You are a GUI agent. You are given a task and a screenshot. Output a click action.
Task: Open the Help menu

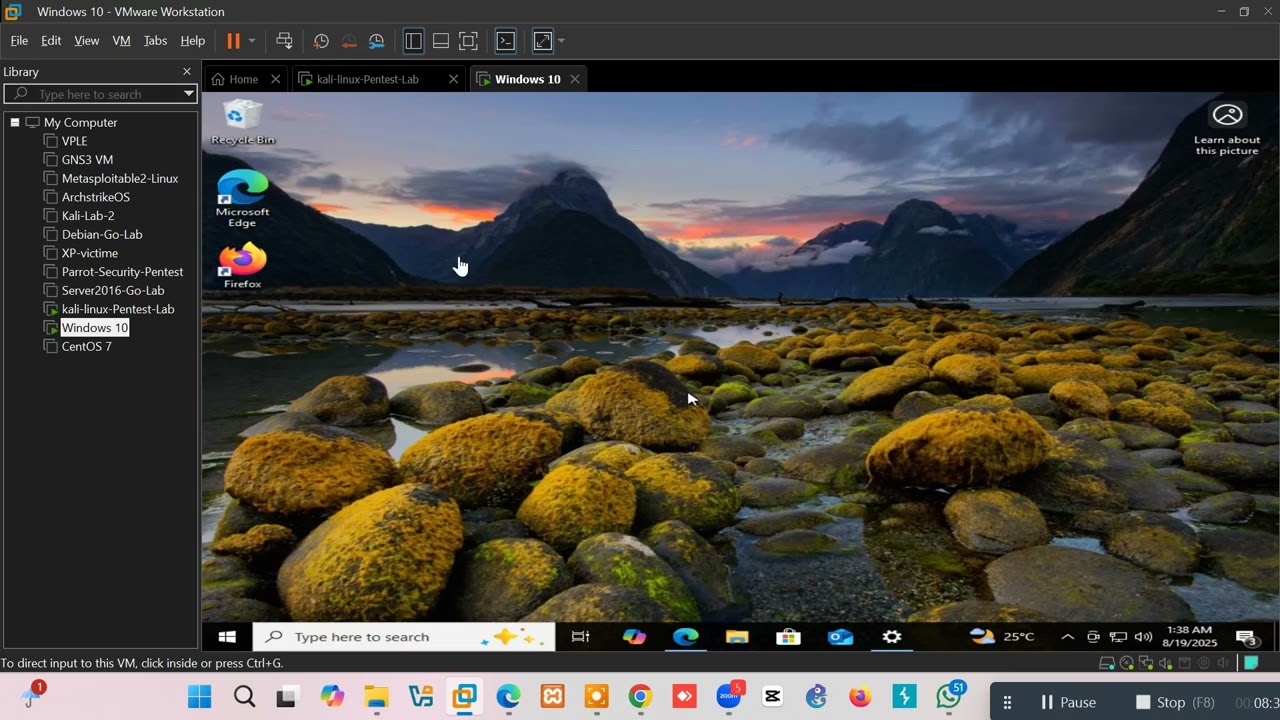pyautogui.click(x=193, y=41)
